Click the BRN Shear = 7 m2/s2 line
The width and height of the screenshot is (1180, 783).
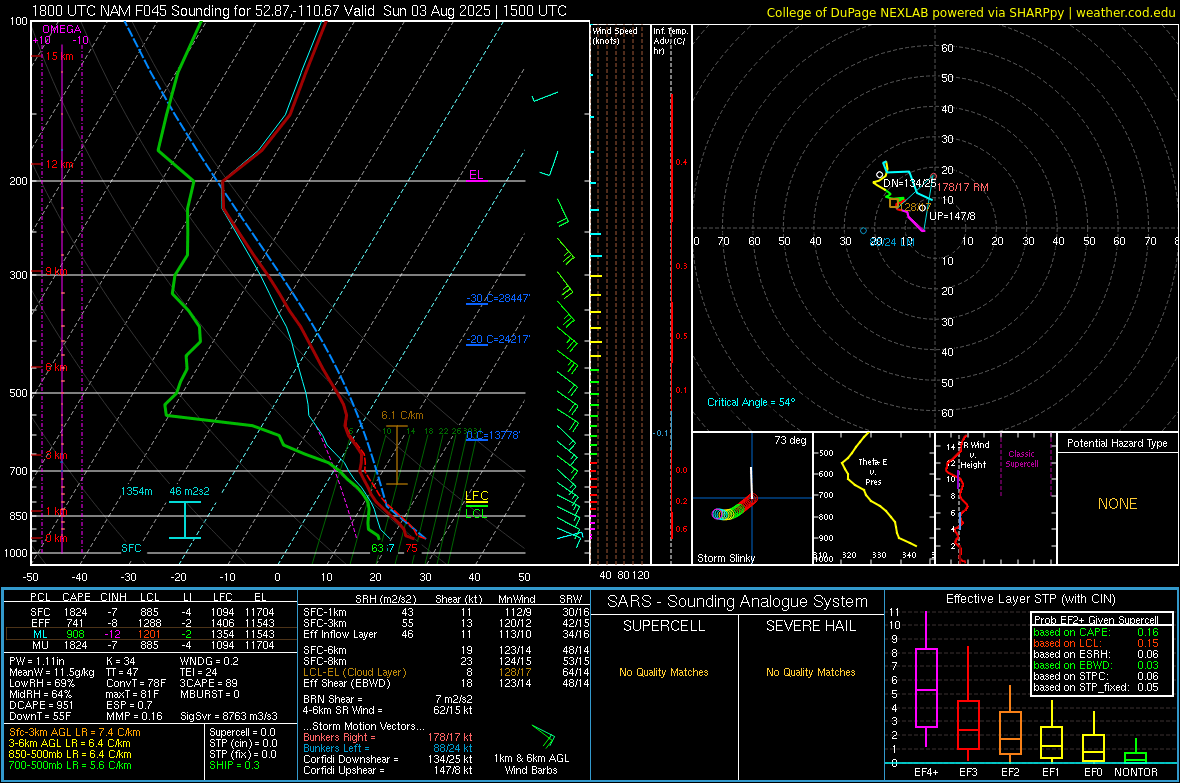(388, 699)
